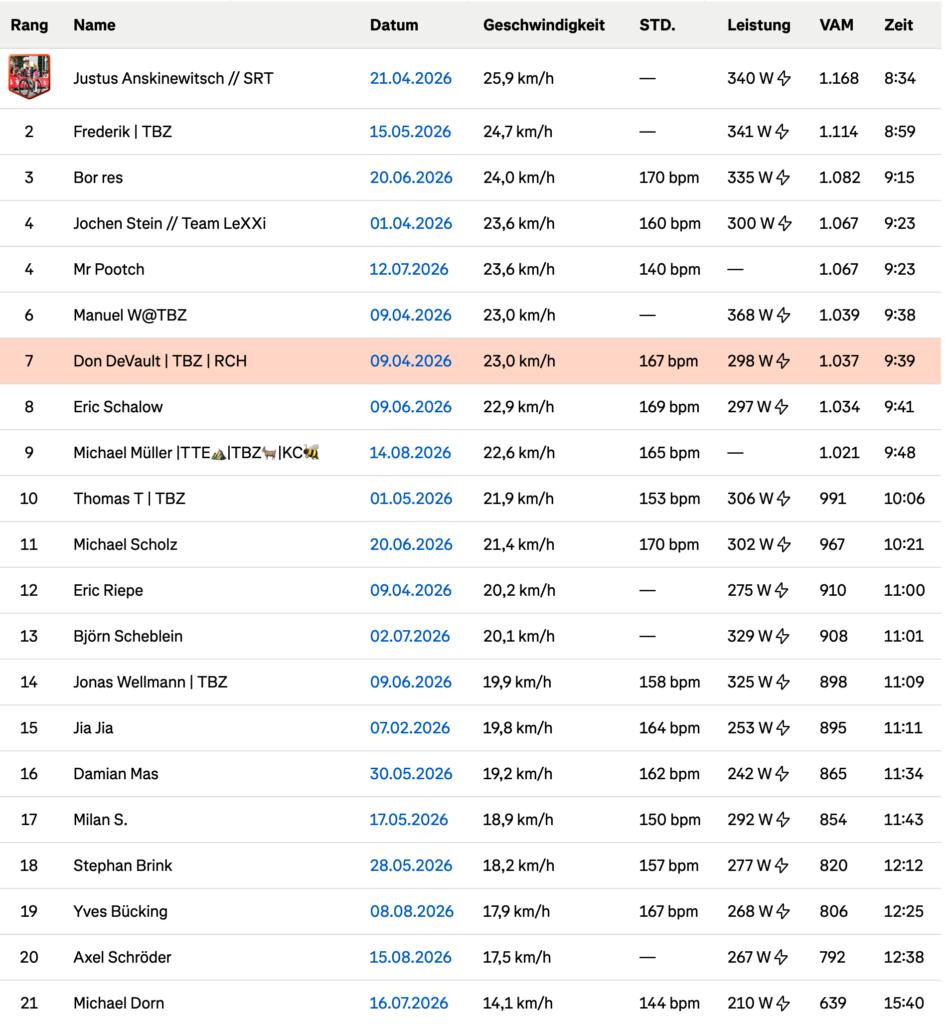Click the lightning icon next to 341 W

coord(782,132)
